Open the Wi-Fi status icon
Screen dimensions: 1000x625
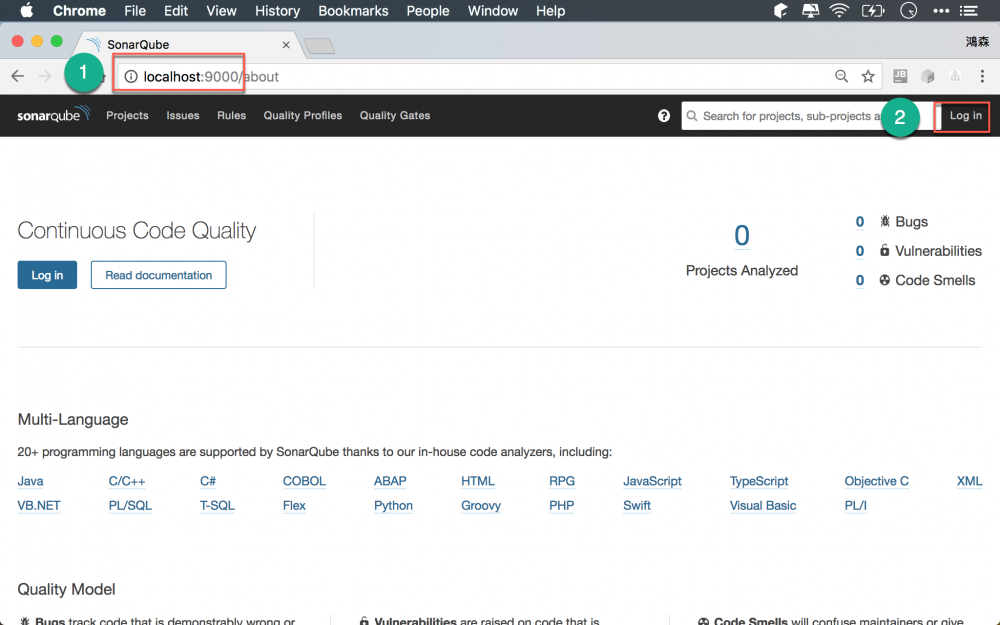point(838,11)
